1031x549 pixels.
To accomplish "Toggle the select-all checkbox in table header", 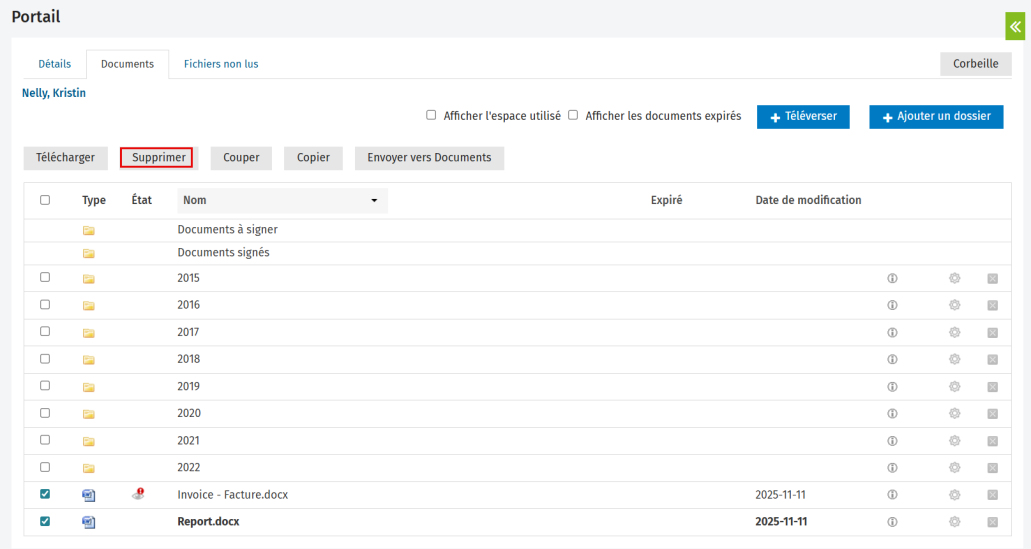I will pos(45,200).
